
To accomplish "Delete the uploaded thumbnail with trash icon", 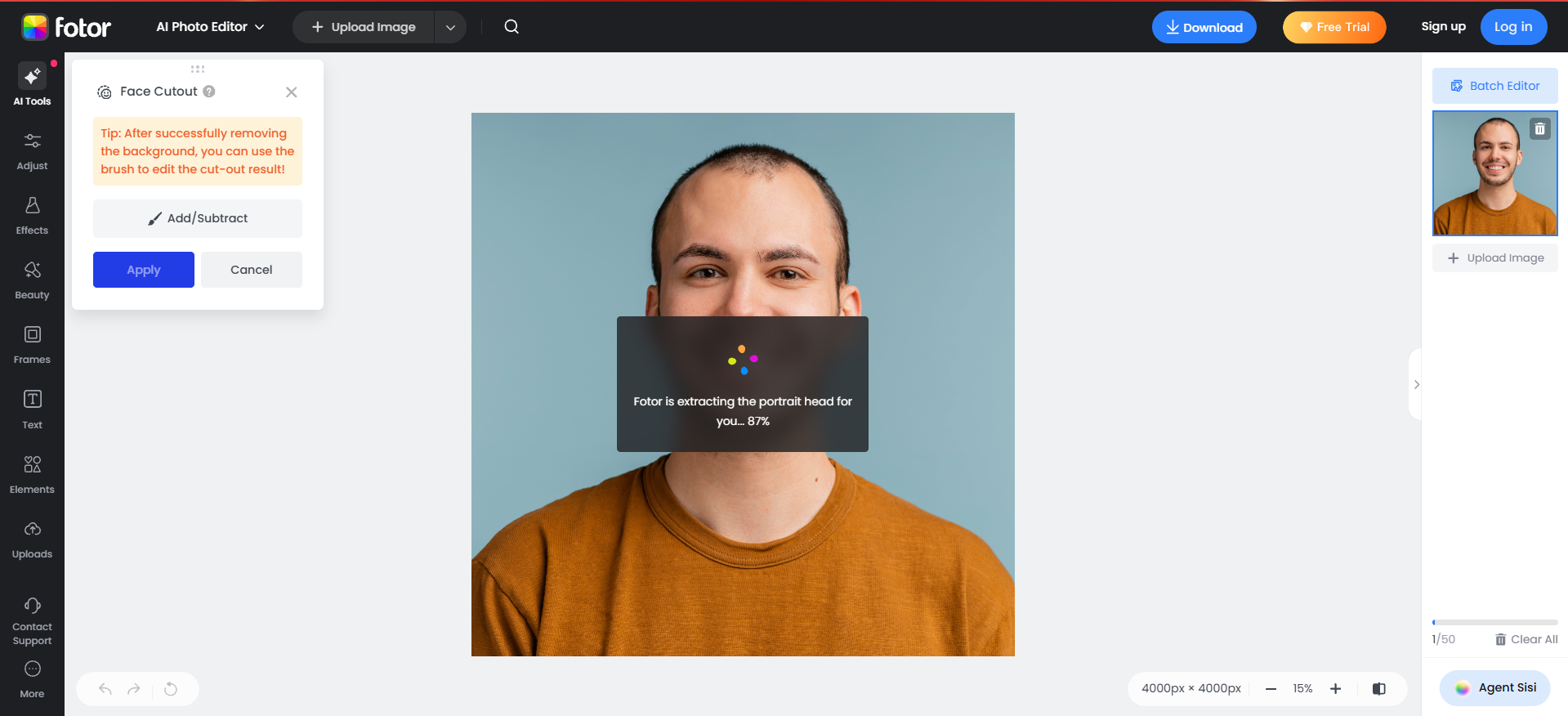I will (1539, 128).
